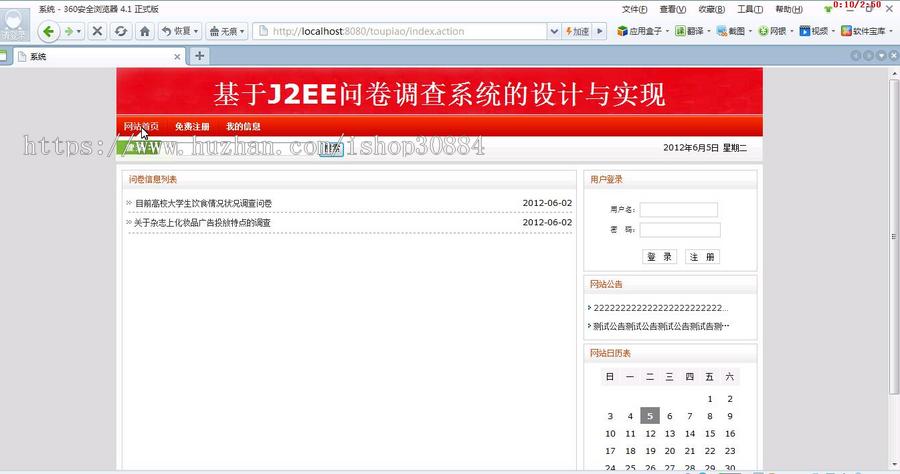Select day 20 in the calendar
This screenshot has height=474, width=900.
click(670, 451)
